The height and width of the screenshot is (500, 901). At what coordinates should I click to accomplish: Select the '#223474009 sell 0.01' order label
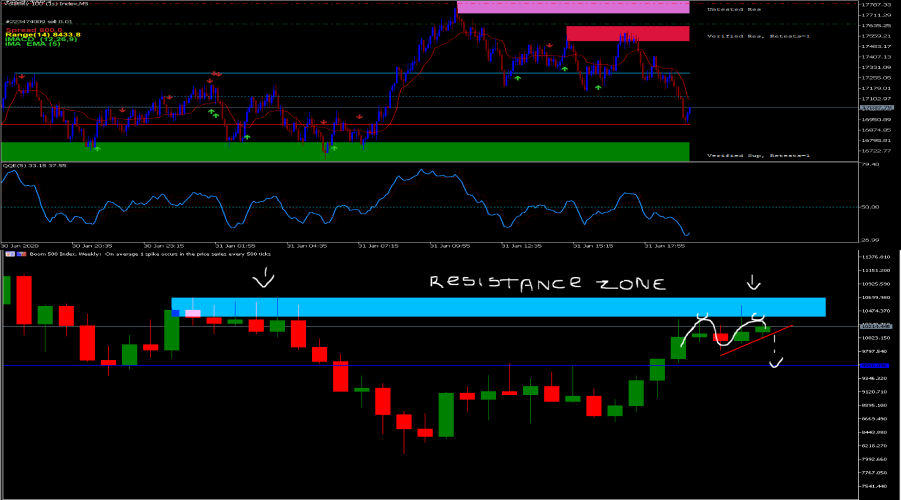click(39, 21)
